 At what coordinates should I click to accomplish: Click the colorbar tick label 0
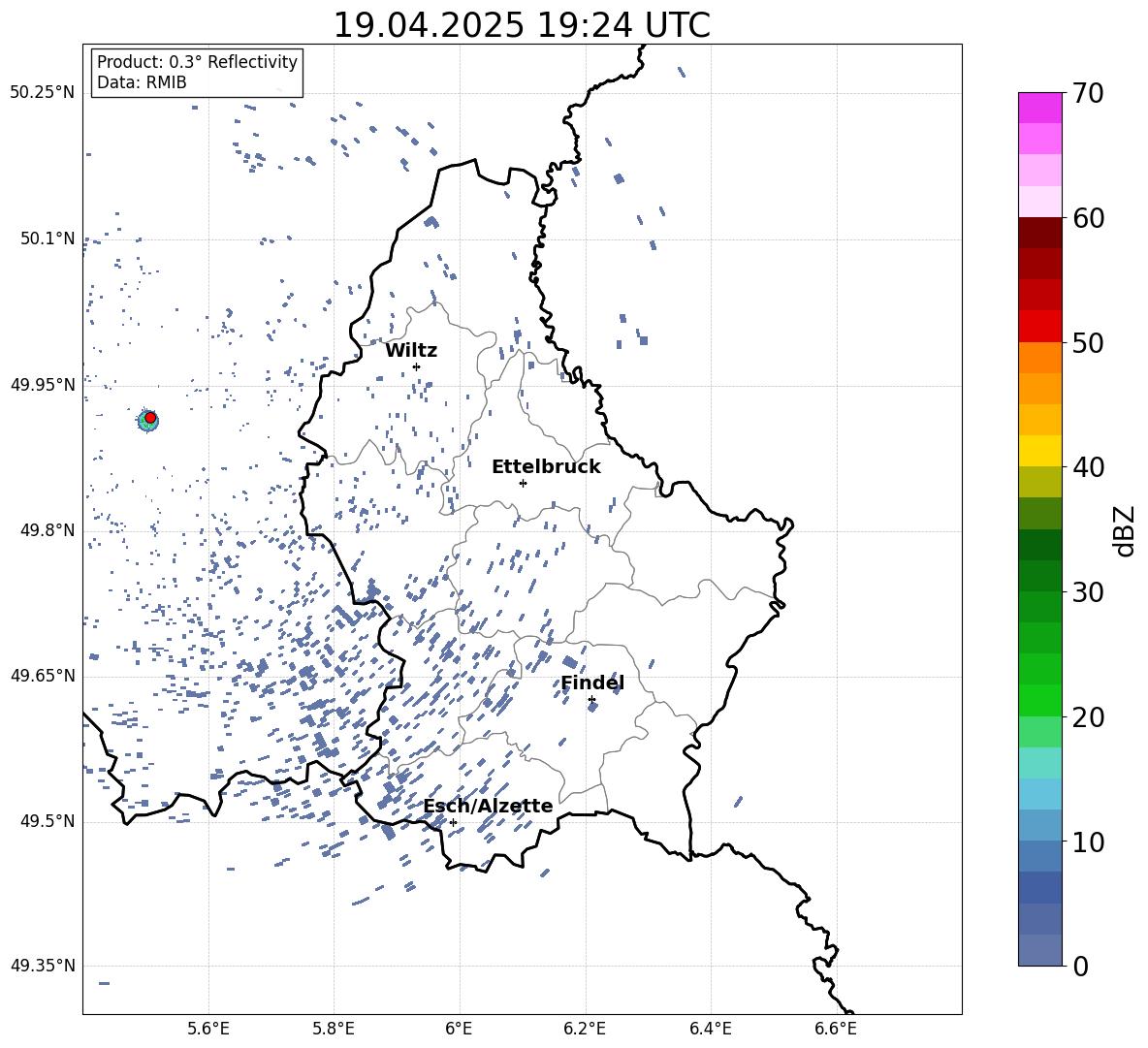1080,966
